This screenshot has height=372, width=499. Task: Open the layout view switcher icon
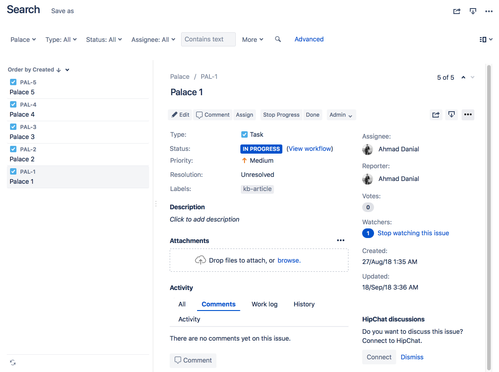pos(486,39)
